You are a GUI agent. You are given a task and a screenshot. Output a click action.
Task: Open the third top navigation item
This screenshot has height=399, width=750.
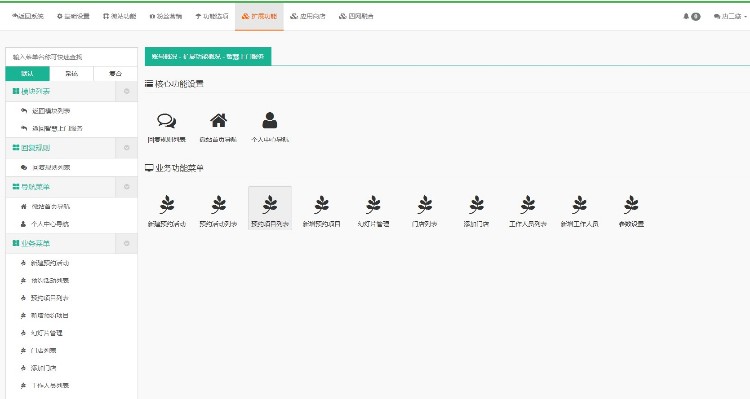120,16
